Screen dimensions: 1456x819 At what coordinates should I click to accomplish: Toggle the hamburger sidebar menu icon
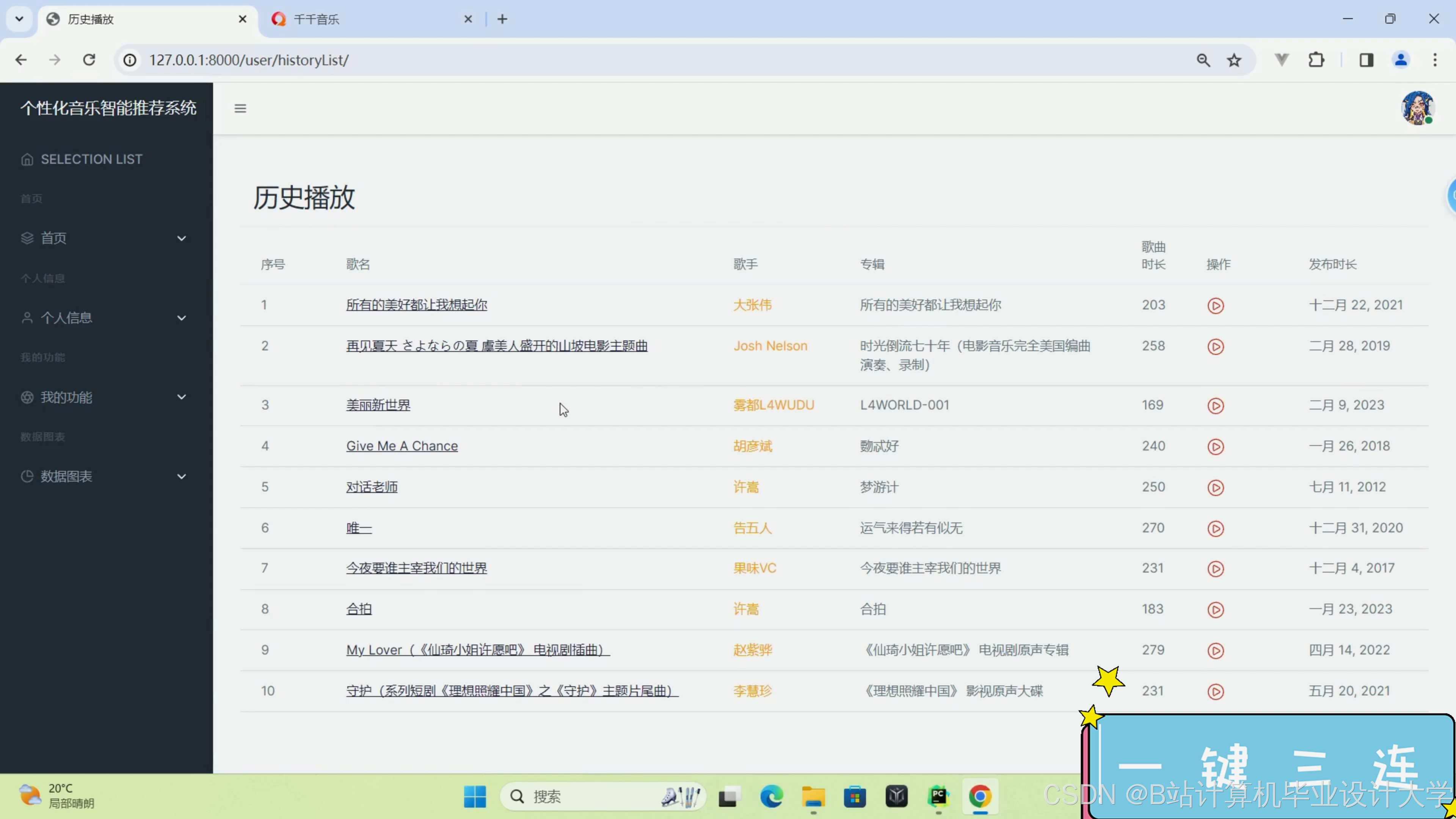pos(240,108)
